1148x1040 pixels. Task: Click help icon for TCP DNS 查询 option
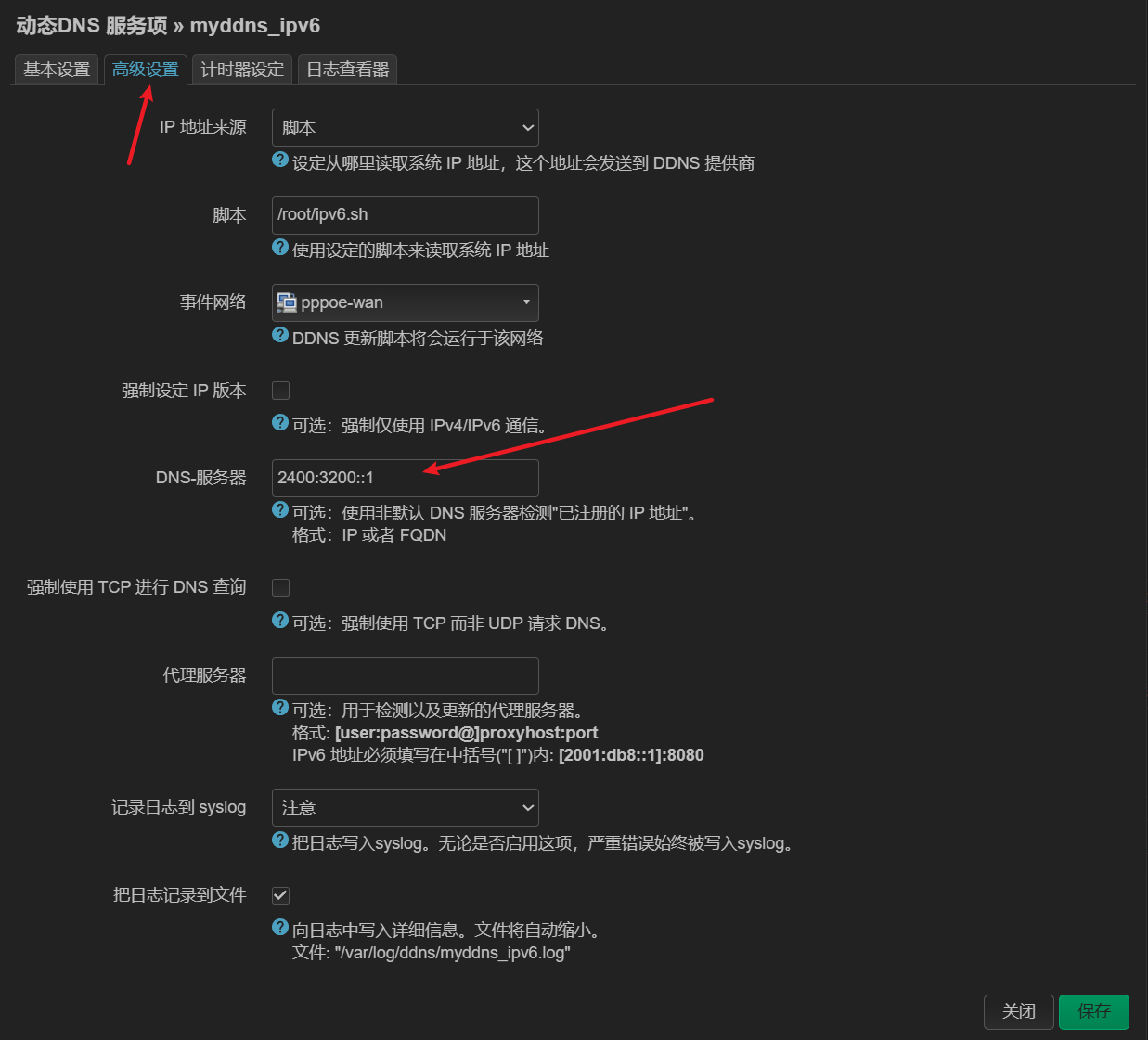tap(280, 620)
